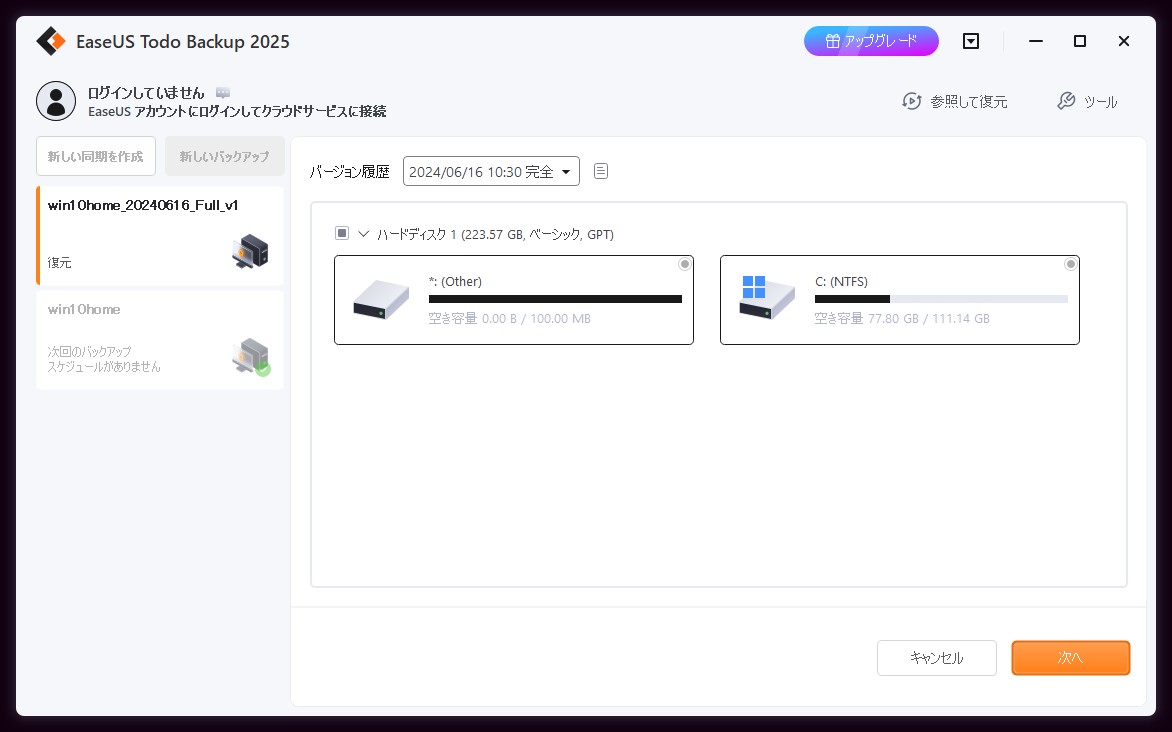This screenshot has width=1172, height=732.
Task: Click the キャンセル button
Action: coord(937,658)
